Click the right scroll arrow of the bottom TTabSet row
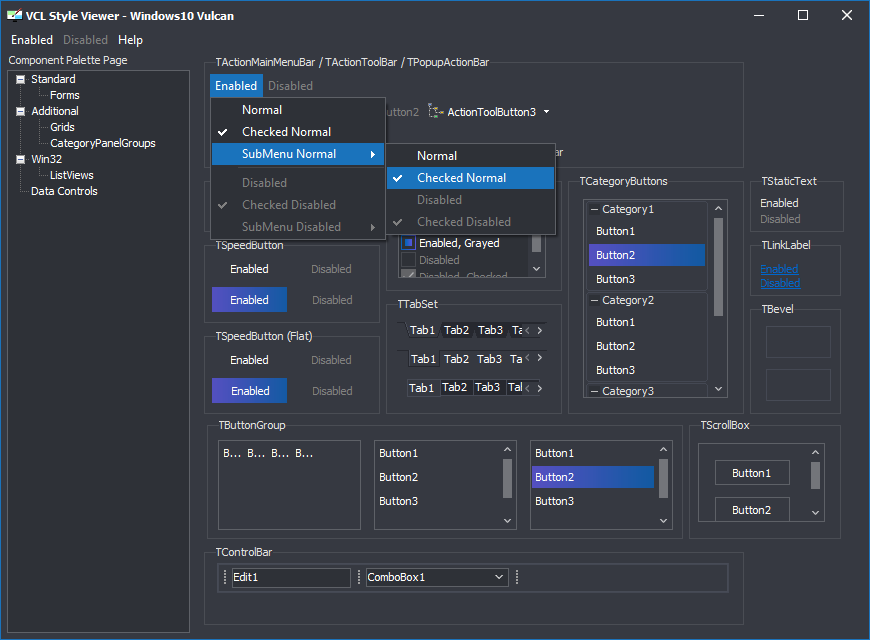870x640 pixels. tap(539, 388)
